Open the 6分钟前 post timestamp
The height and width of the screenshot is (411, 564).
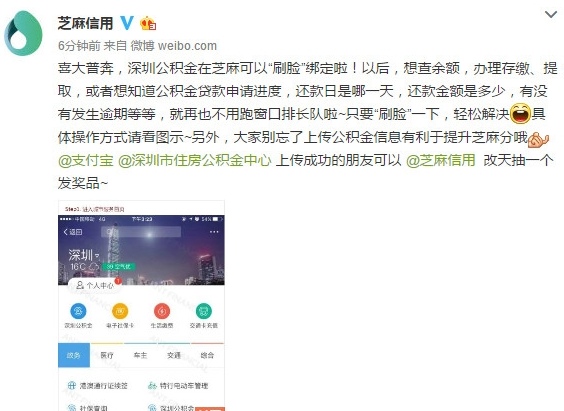point(79,46)
